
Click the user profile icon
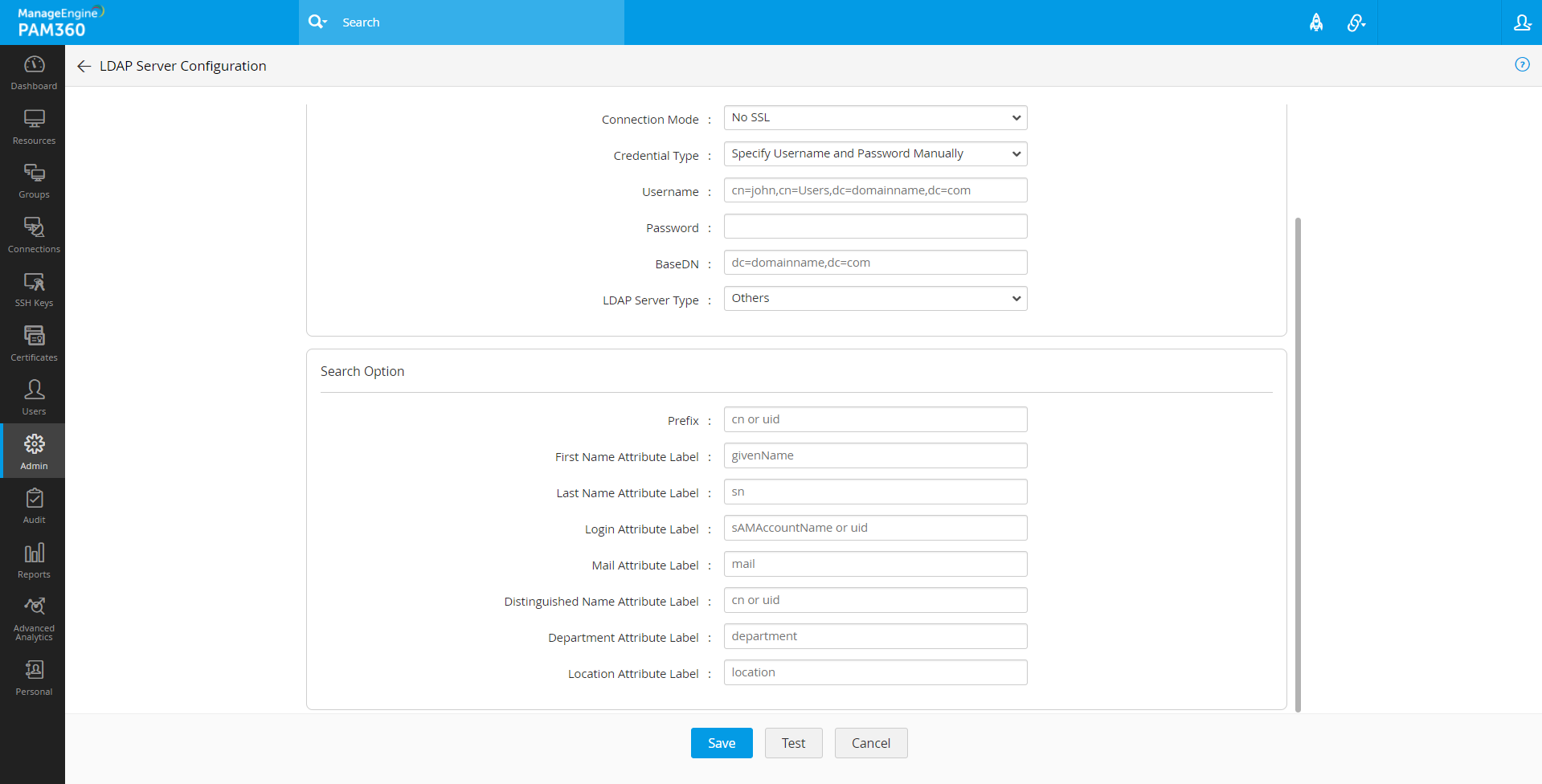pyautogui.click(x=1522, y=22)
